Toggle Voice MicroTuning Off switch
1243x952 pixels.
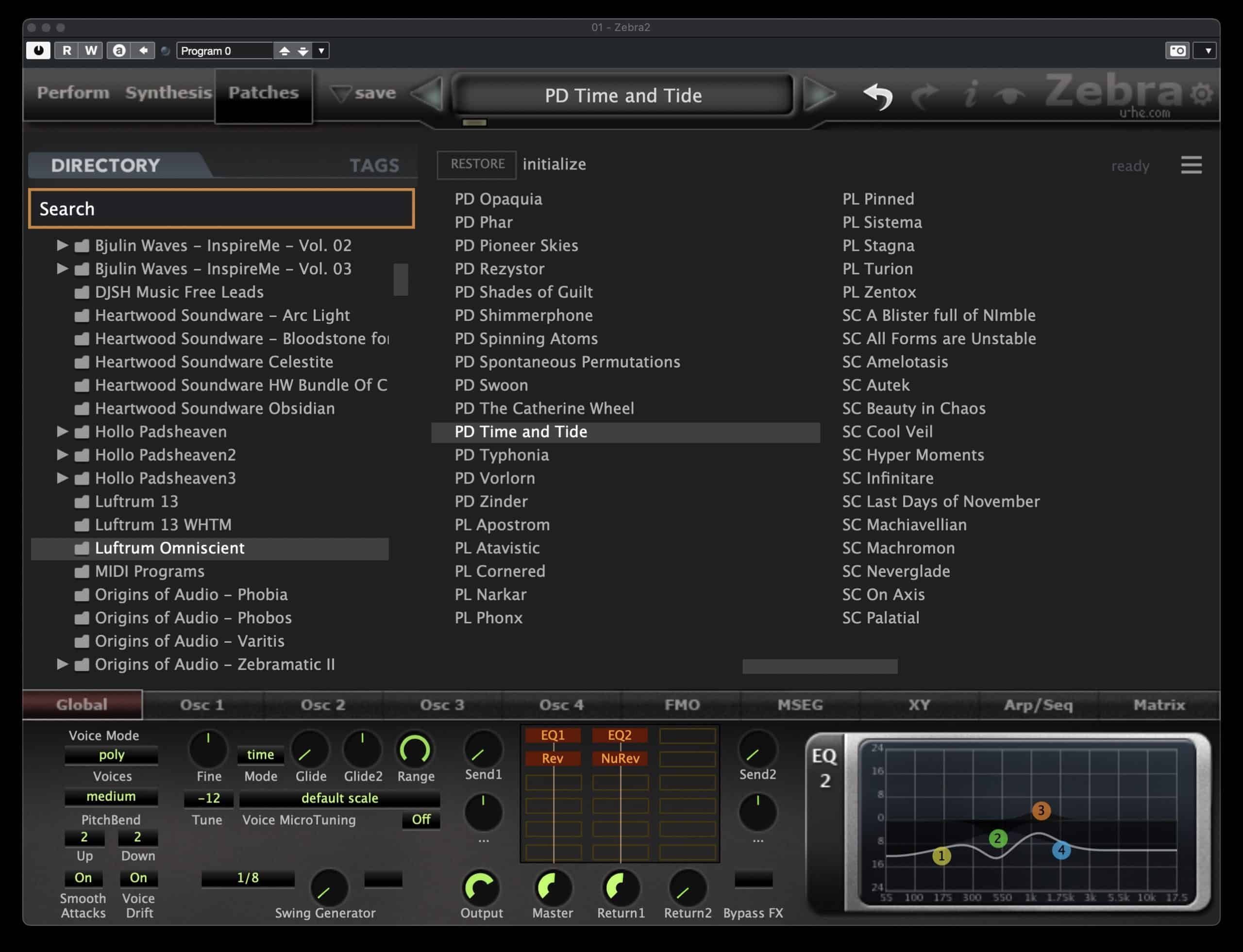pyautogui.click(x=421, y=819)
